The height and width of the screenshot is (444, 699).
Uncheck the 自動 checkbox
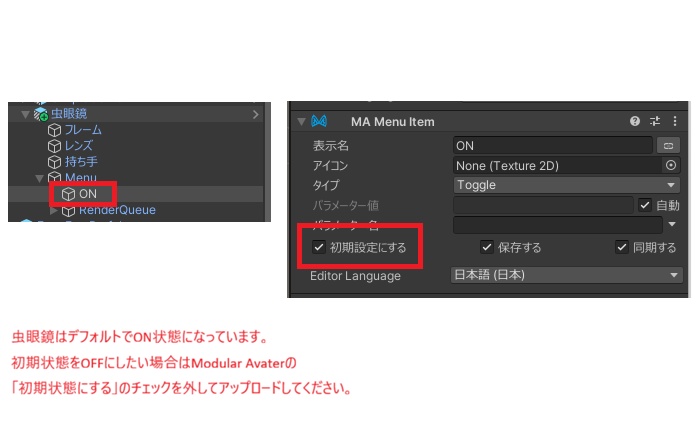pyautogui.click(x=645, y=206)
